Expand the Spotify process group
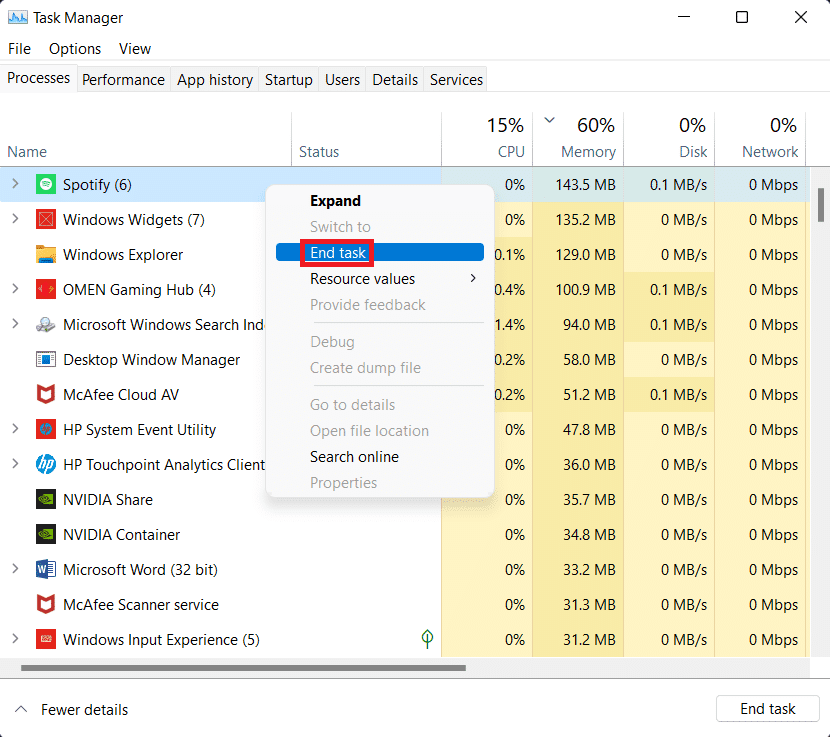Viewport: 830px width, 737px height. pyautogui.click(x=15, y=184)
